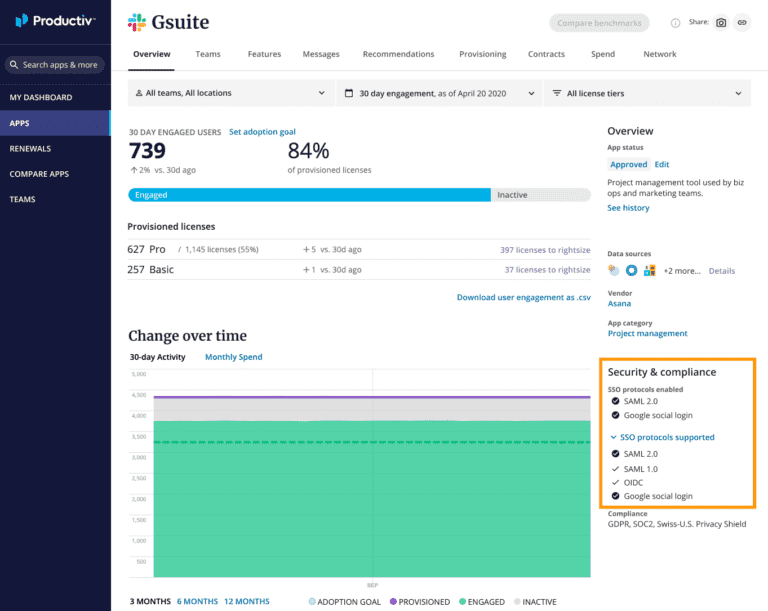This screenshot has width=768, height=611.
Task: Click 37 licenses to rightsize link
Action: [x=548, y=270]
